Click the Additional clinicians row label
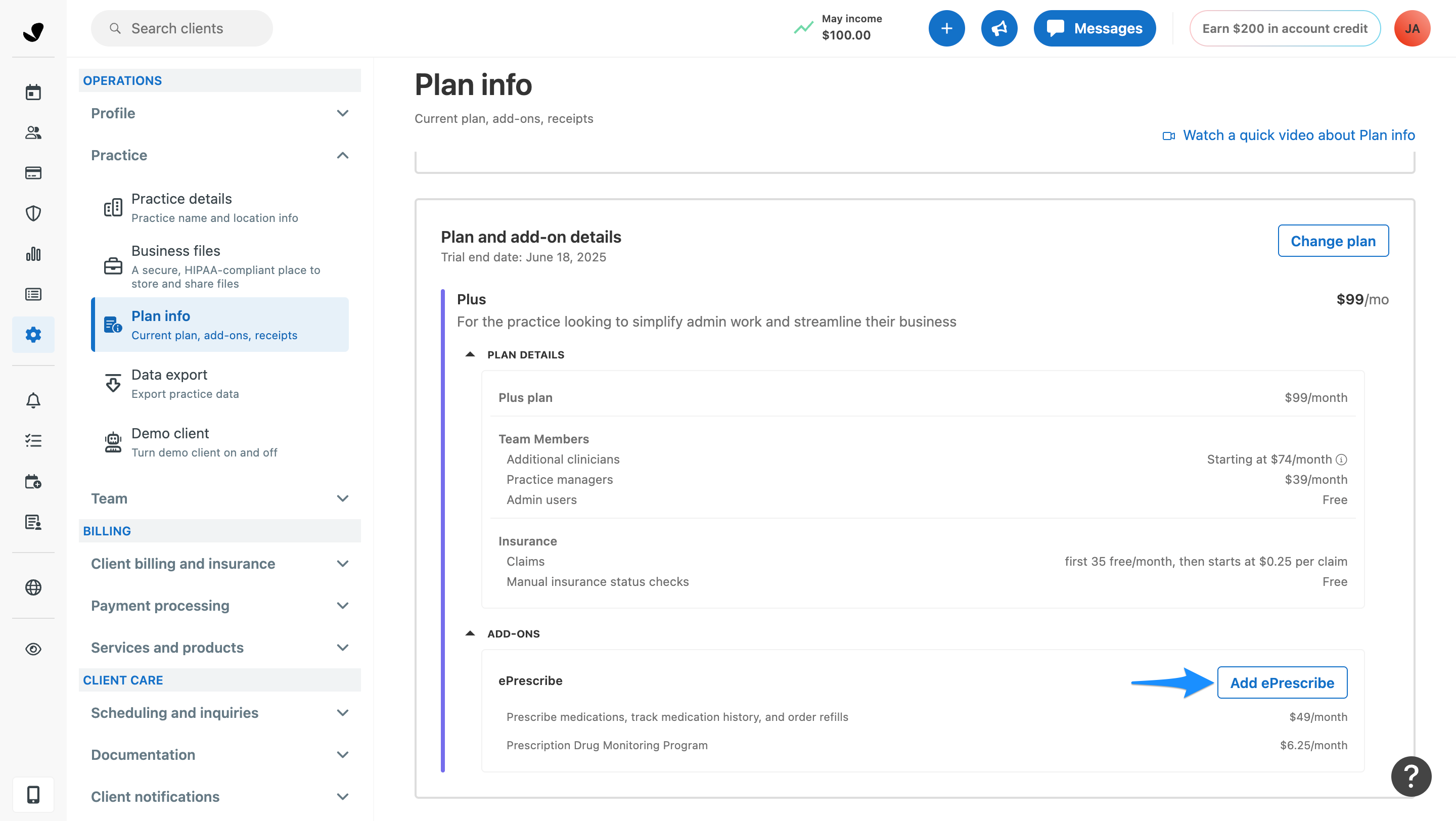 562,460
